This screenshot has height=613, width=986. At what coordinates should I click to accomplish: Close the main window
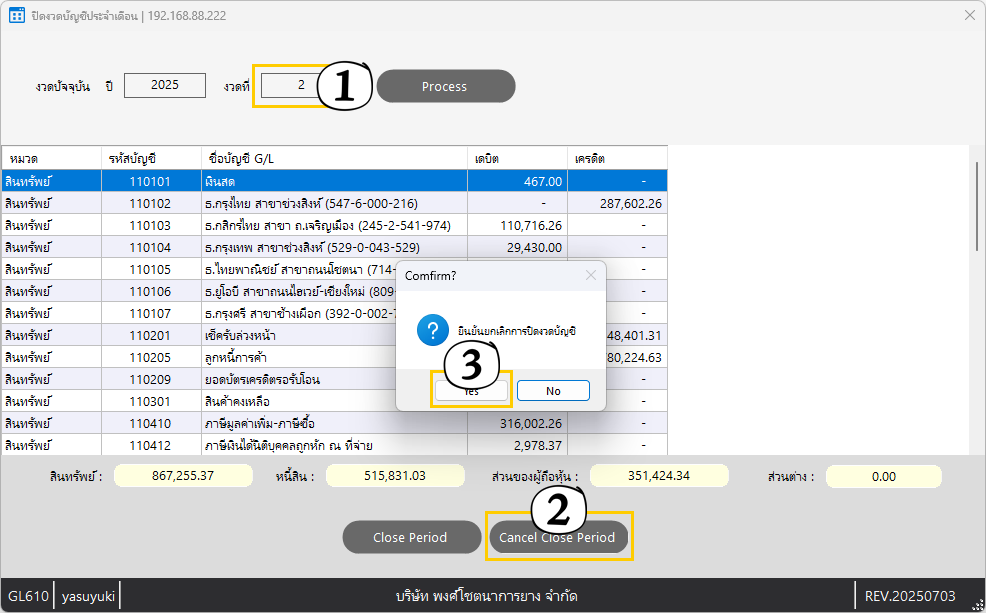click(970, 15)
